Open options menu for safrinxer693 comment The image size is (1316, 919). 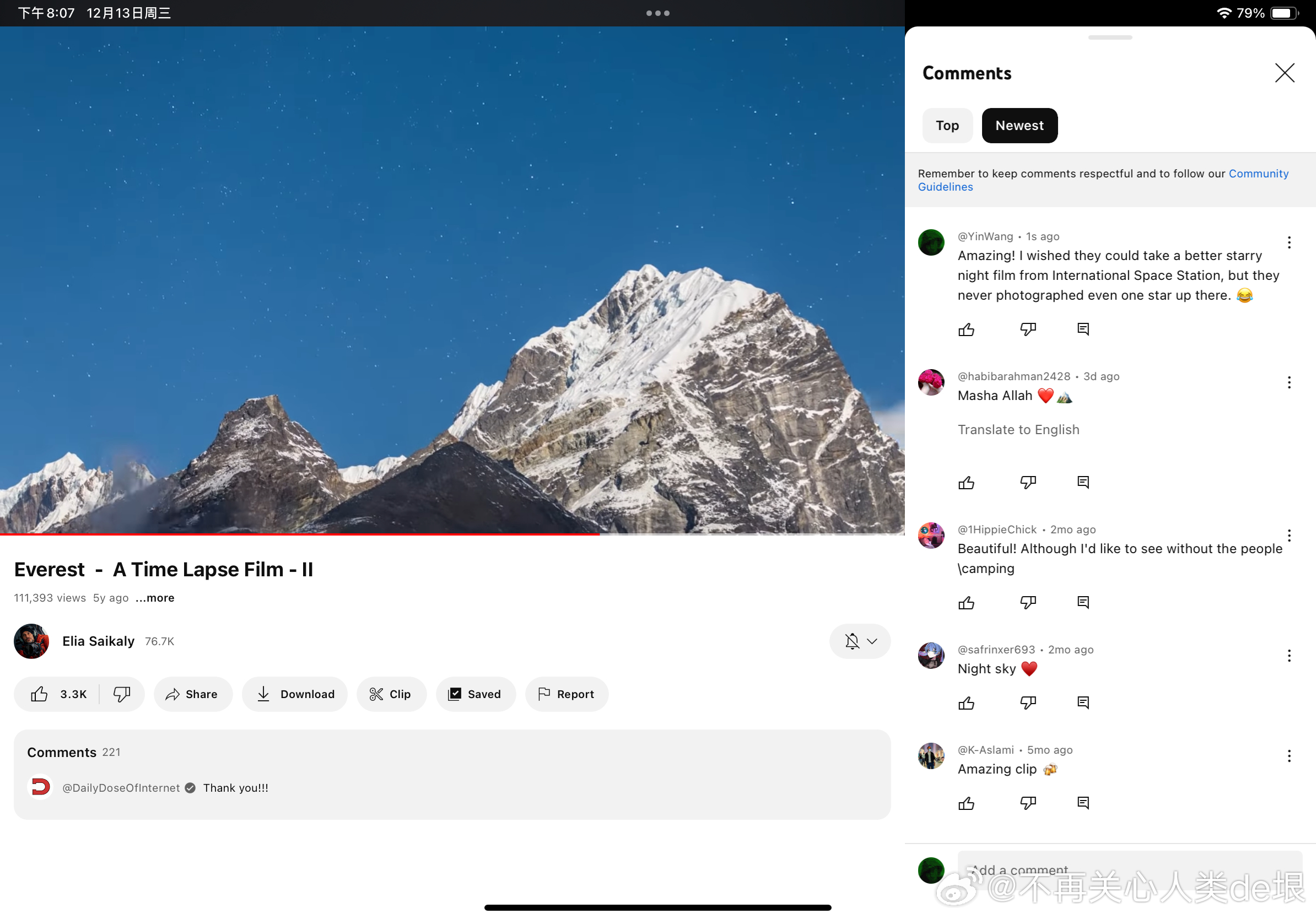[1288, 656]
